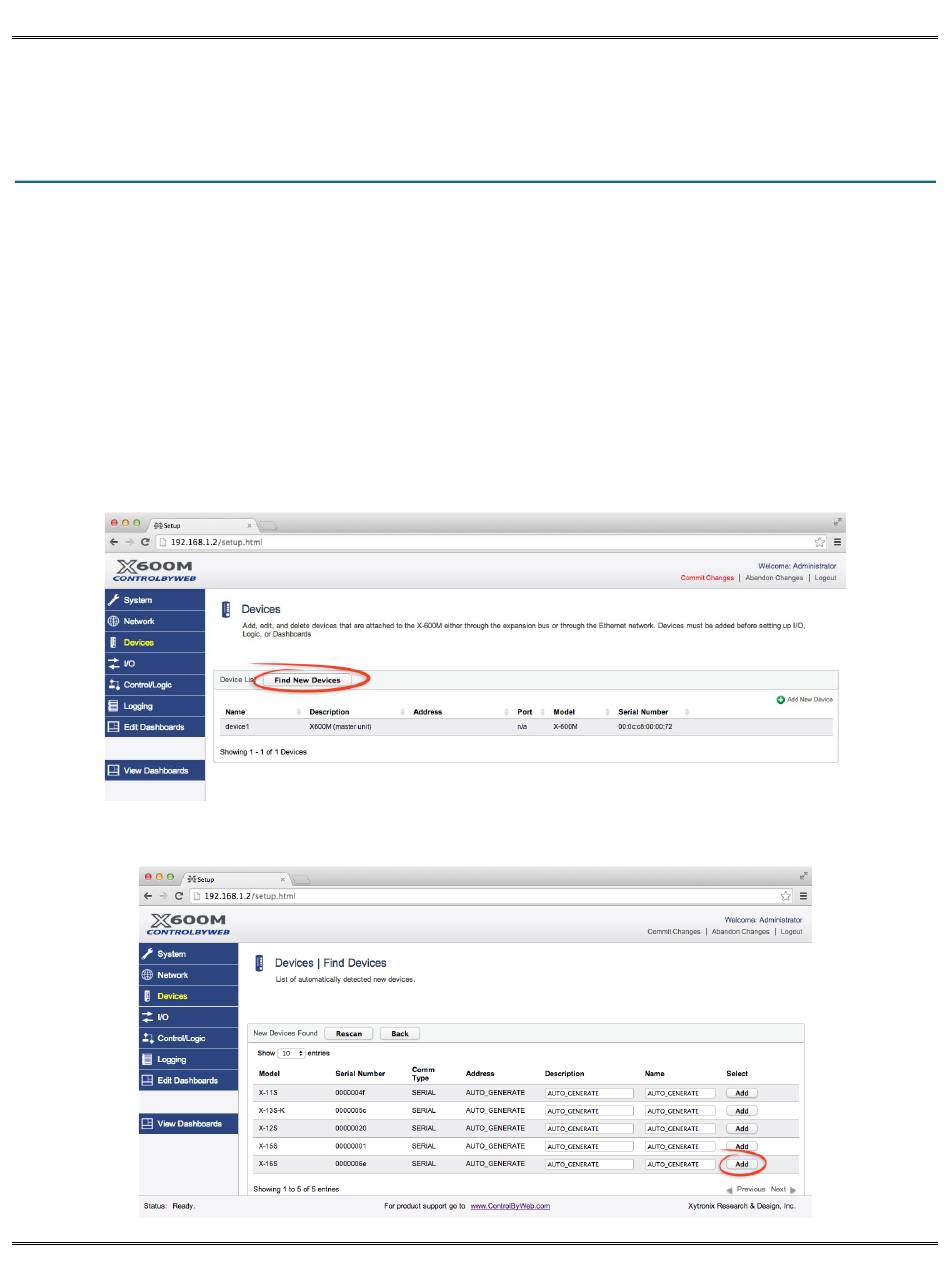
Task: Click Abandon Changes in the lower window
Action: pos(741,931)
